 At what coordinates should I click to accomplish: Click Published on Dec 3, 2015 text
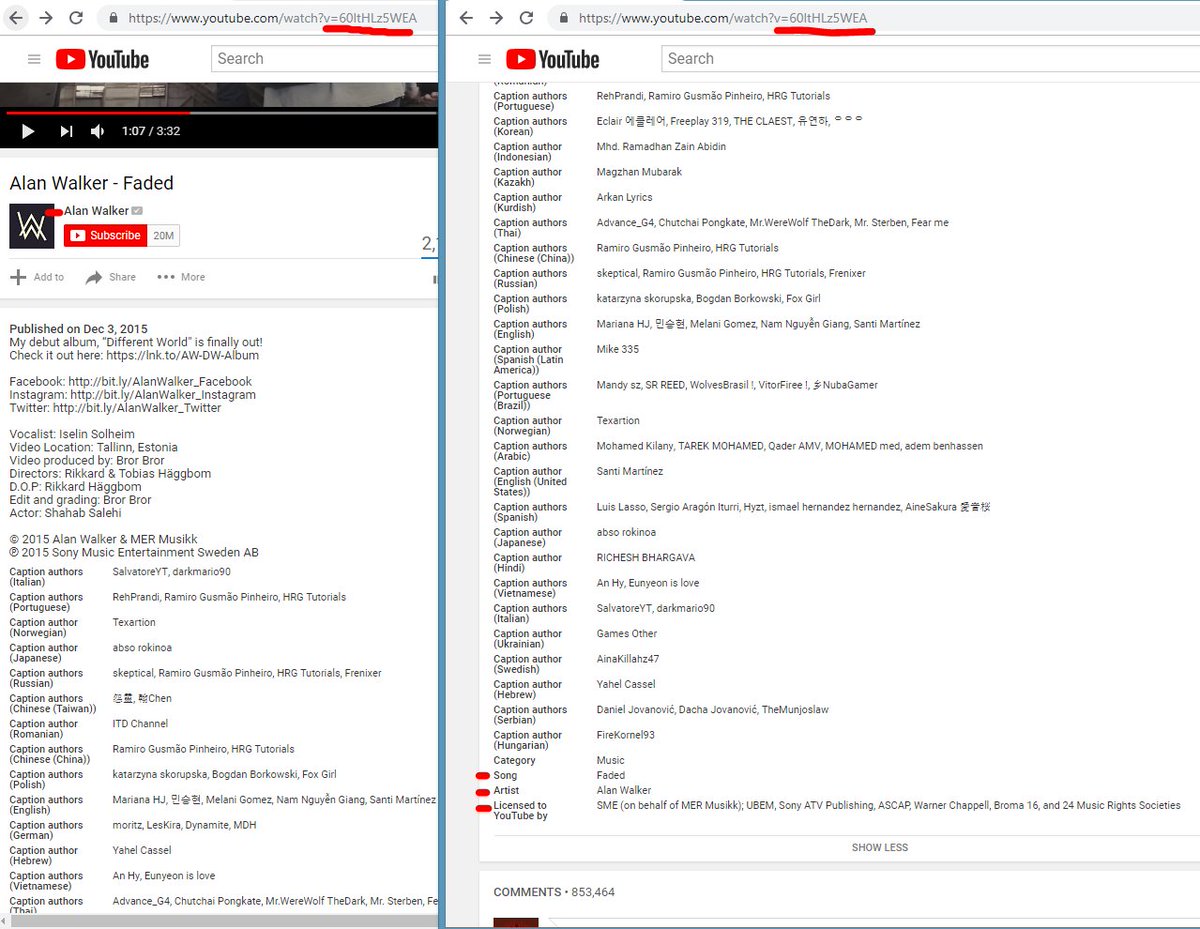point(79,329)
